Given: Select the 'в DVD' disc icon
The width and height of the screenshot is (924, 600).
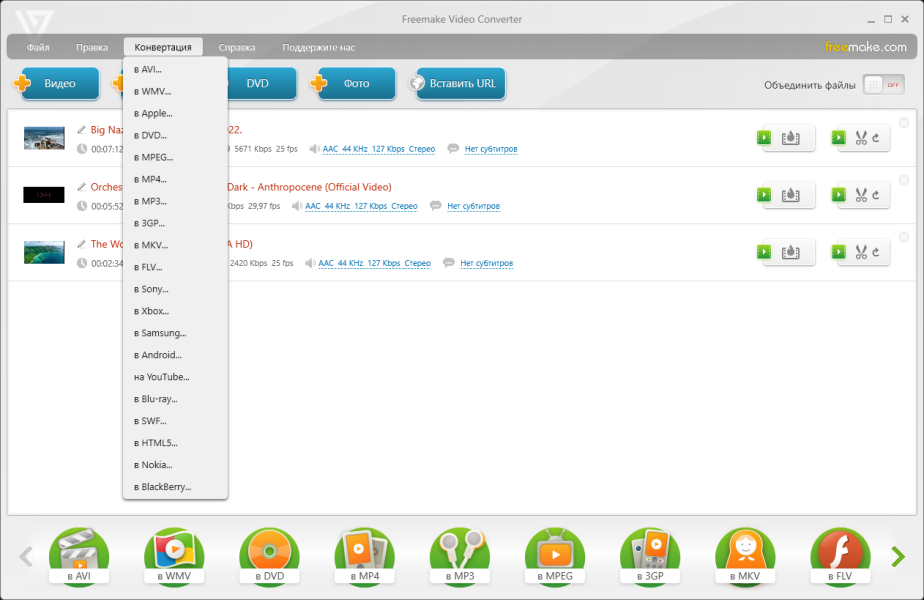Looking at the screenshot, I should [269, 556].
